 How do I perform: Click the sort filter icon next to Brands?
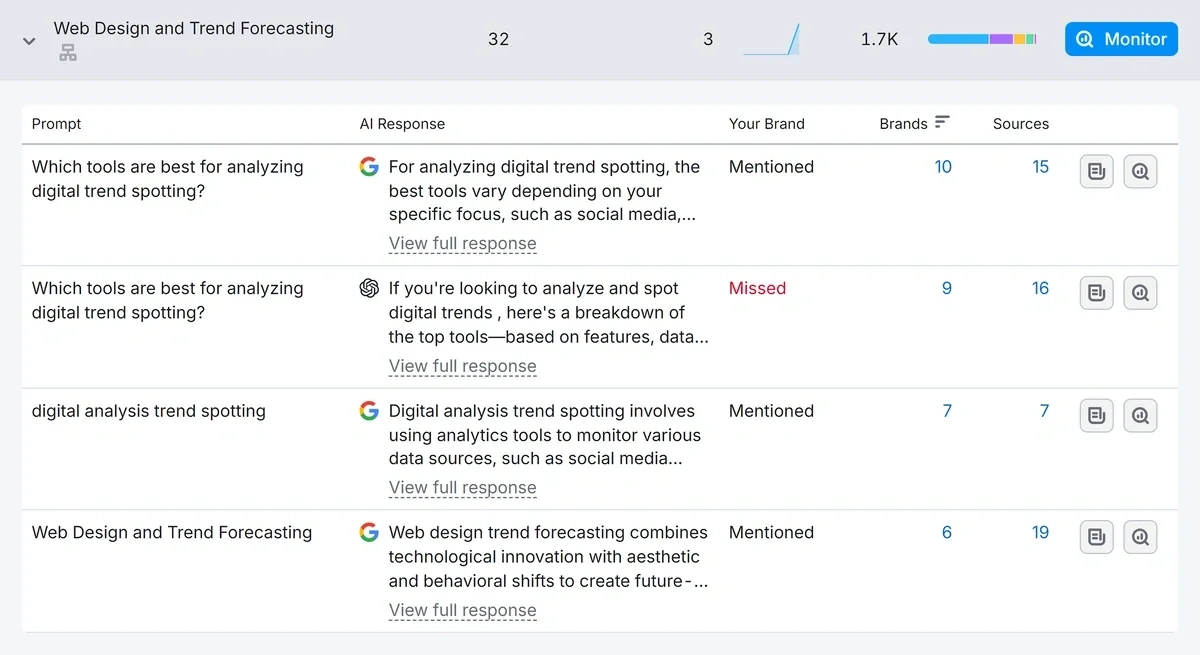tap(941, 122)
